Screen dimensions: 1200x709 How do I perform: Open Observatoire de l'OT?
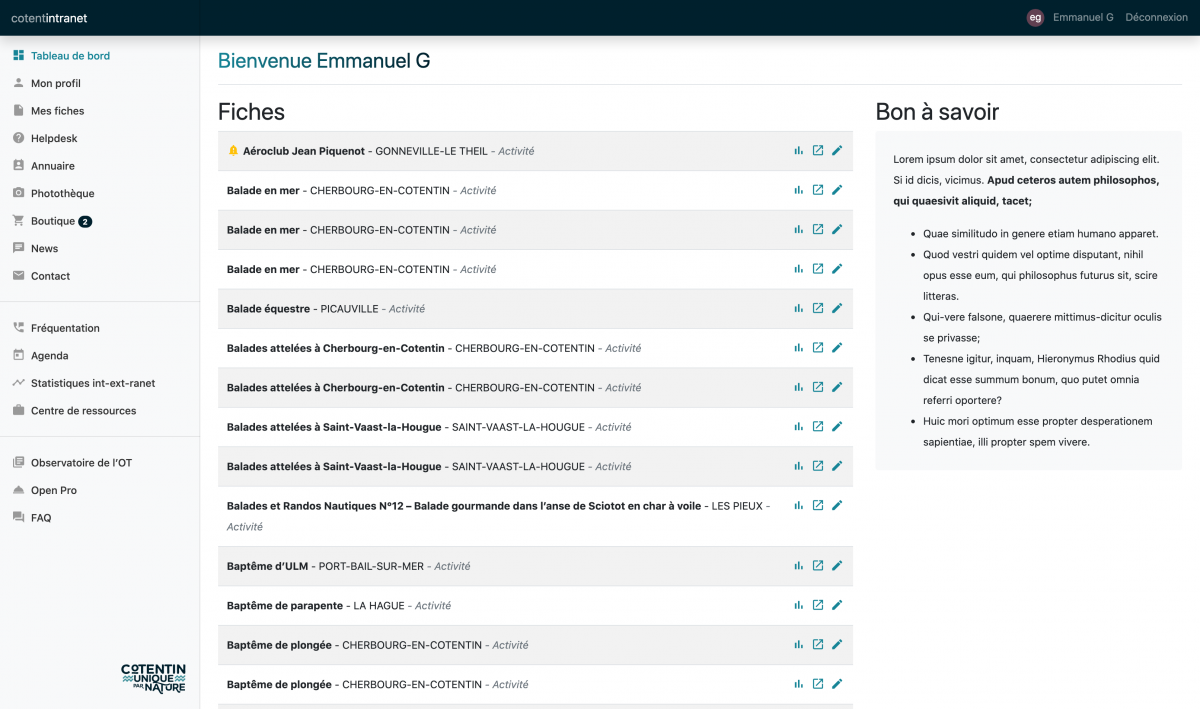81,463
